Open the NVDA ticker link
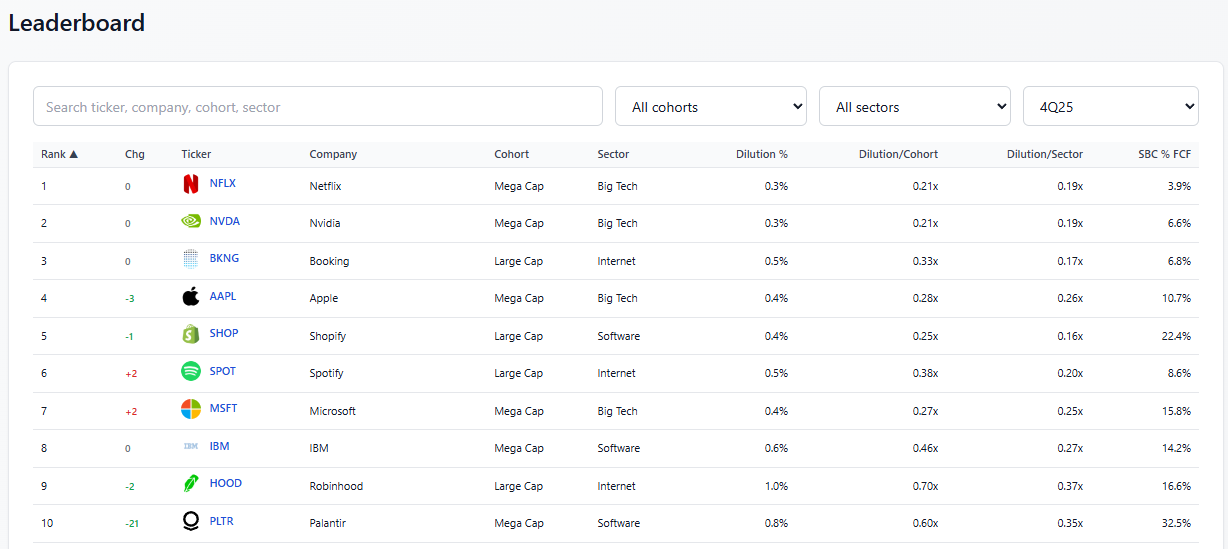Screen dimensions: 1228x549 click(225, 221)
